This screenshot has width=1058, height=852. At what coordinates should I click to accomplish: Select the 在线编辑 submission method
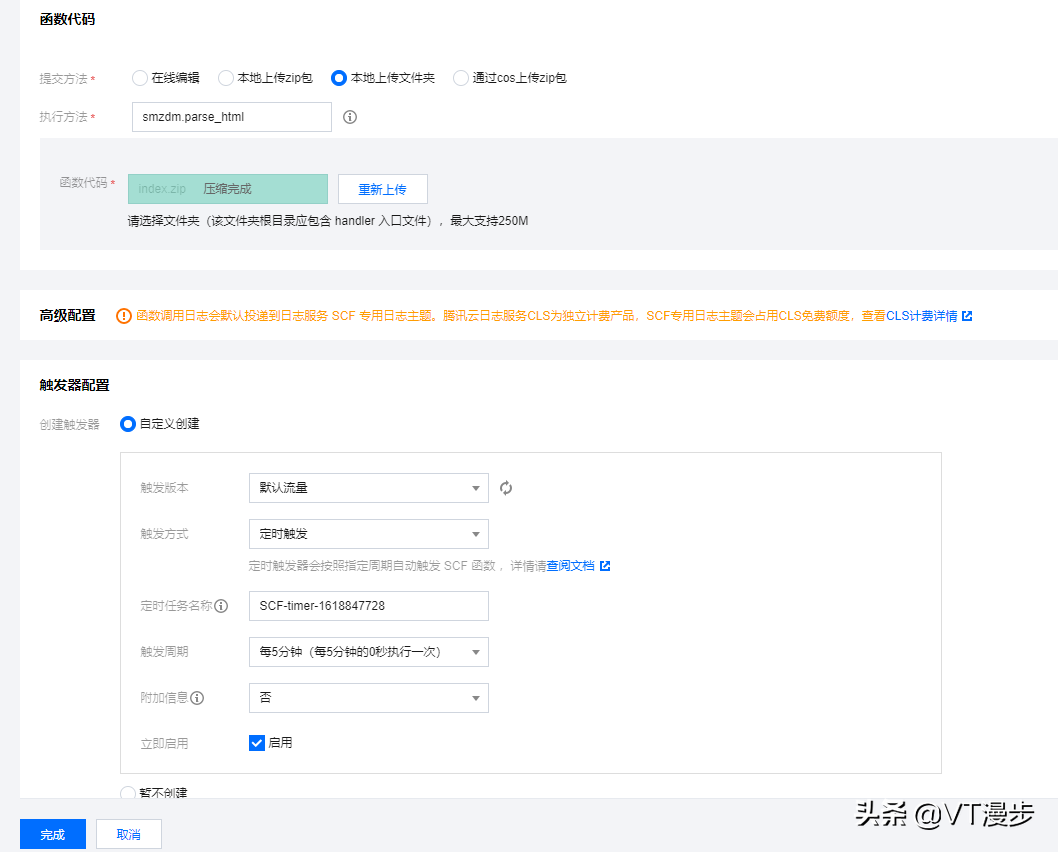140,78
